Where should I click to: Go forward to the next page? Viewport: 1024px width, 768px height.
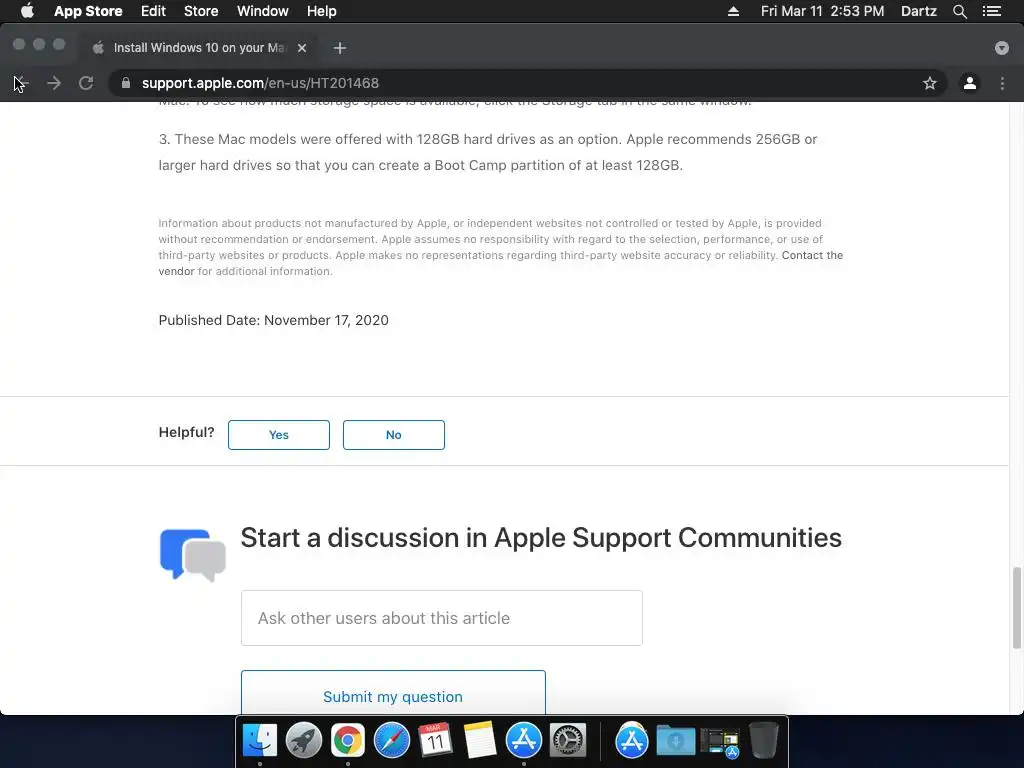point(54,83)
